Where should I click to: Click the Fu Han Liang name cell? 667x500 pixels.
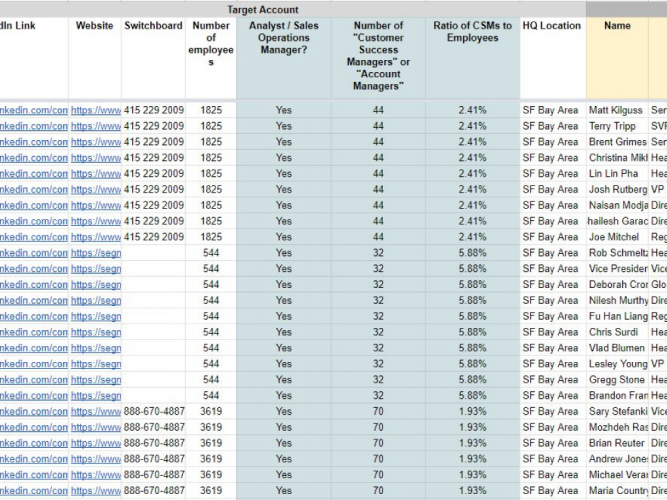[617, 316]
